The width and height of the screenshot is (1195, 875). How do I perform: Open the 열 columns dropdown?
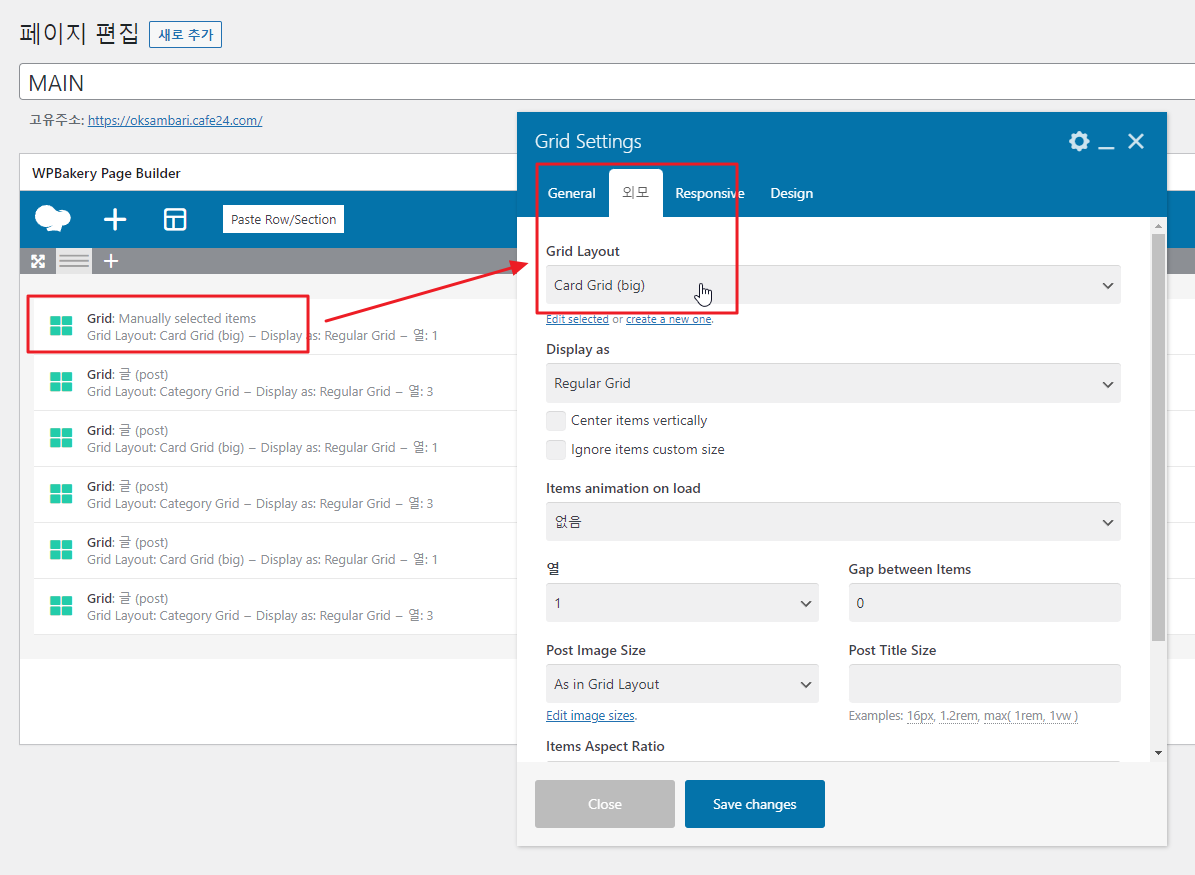[682, 603]
